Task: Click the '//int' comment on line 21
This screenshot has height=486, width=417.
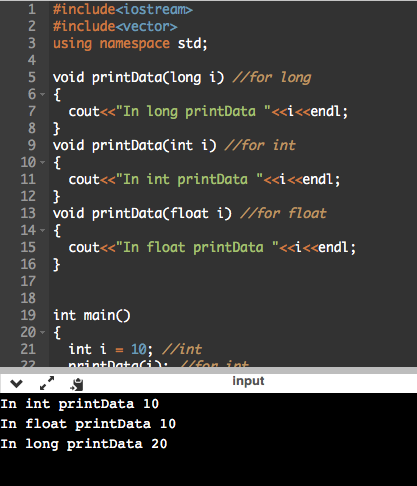Action: tap(182, 349)
